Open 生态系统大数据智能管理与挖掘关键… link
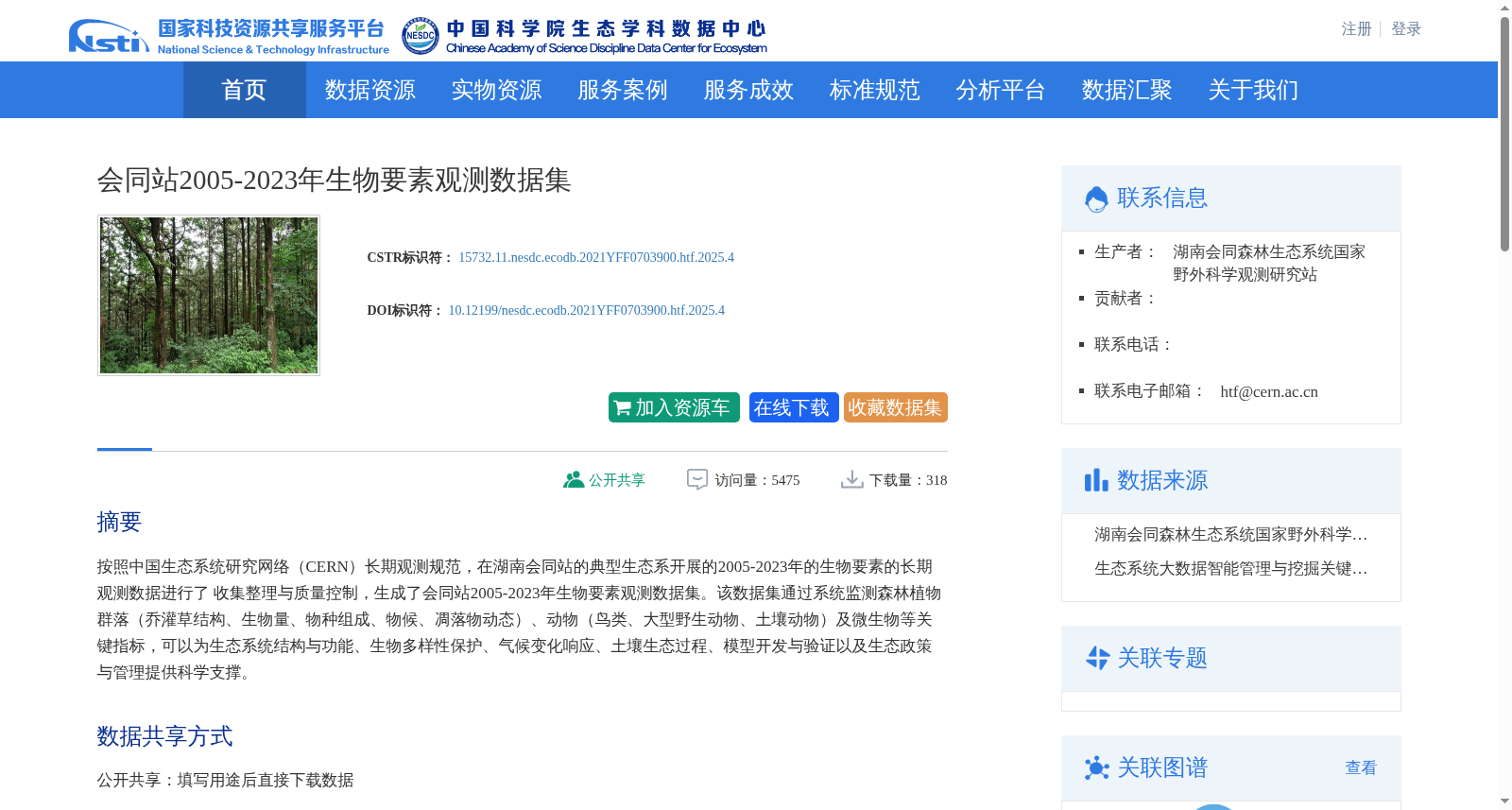 pos(1230,569)
